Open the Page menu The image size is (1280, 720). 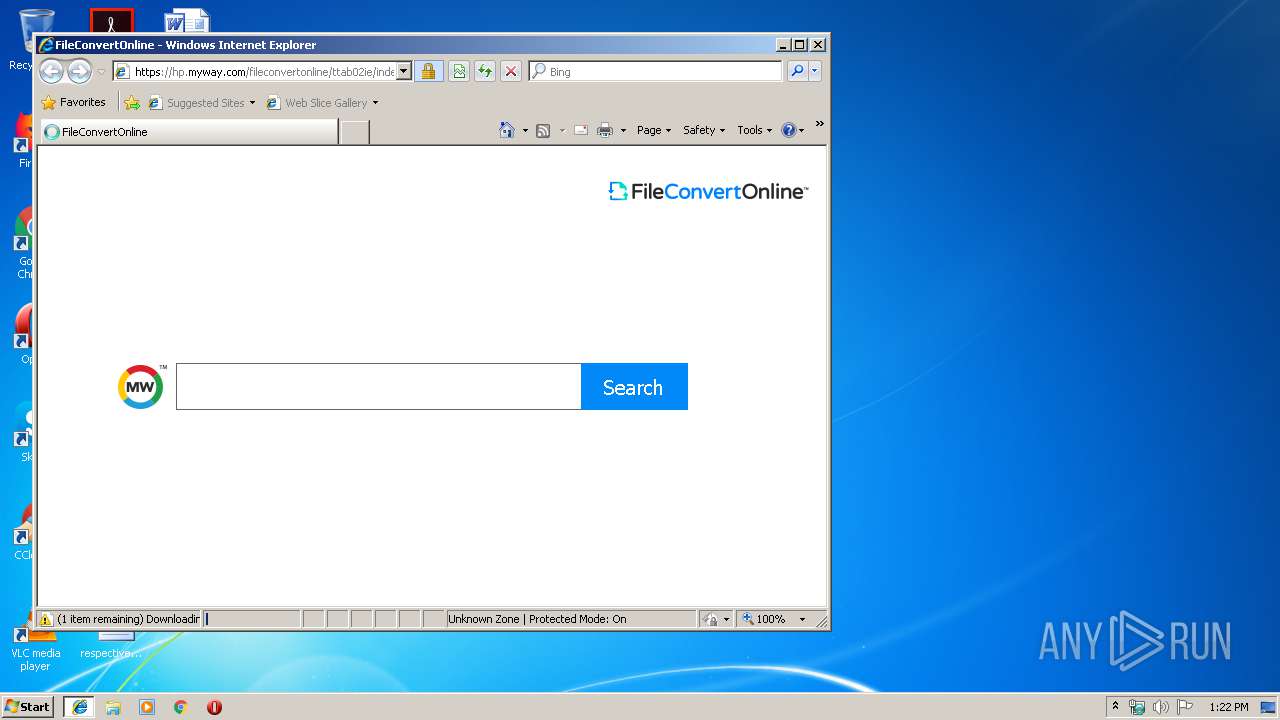coord(654,130)
